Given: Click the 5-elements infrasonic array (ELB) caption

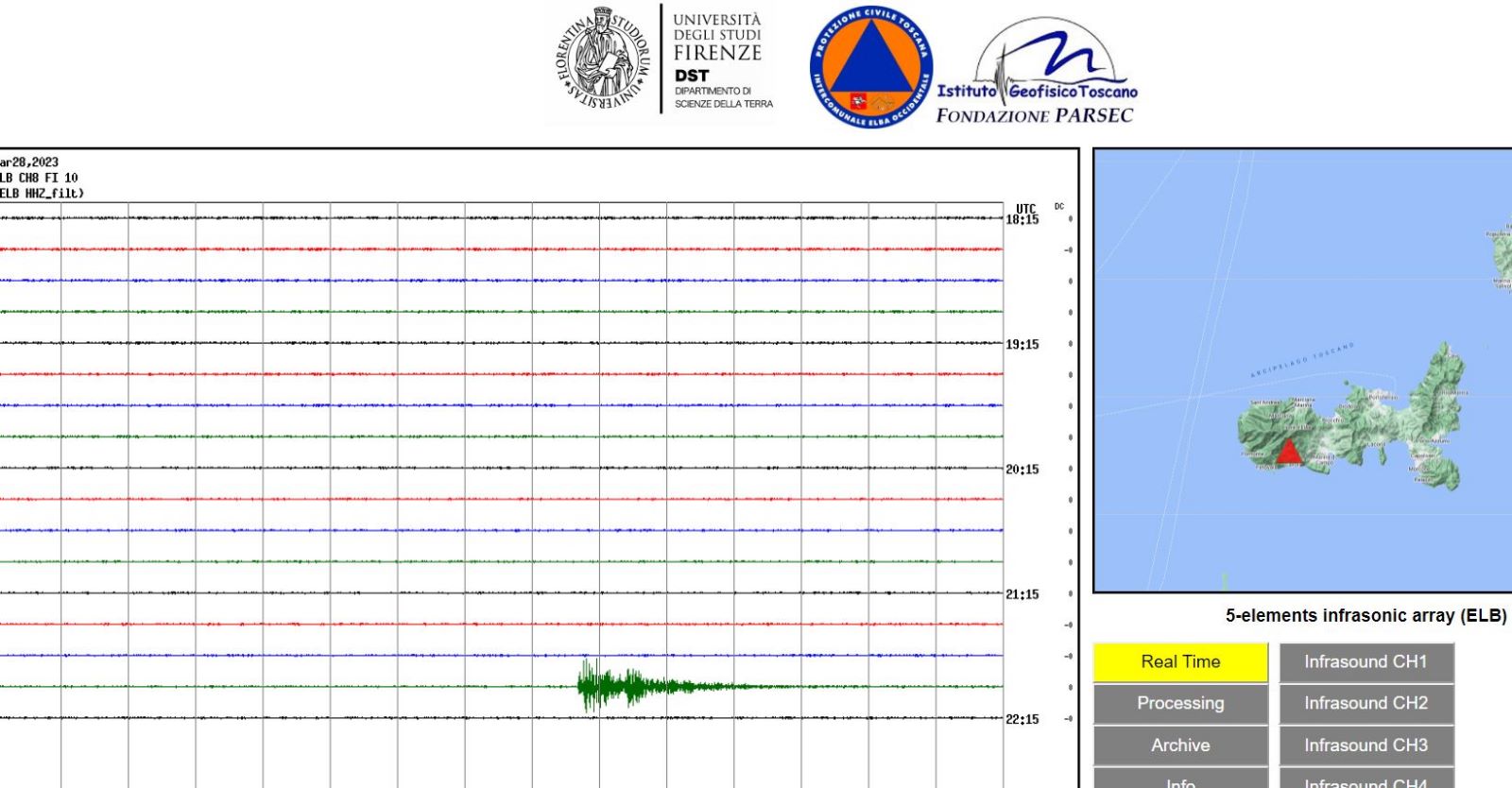Looking at the screenshot, I should coord(1366,616).
